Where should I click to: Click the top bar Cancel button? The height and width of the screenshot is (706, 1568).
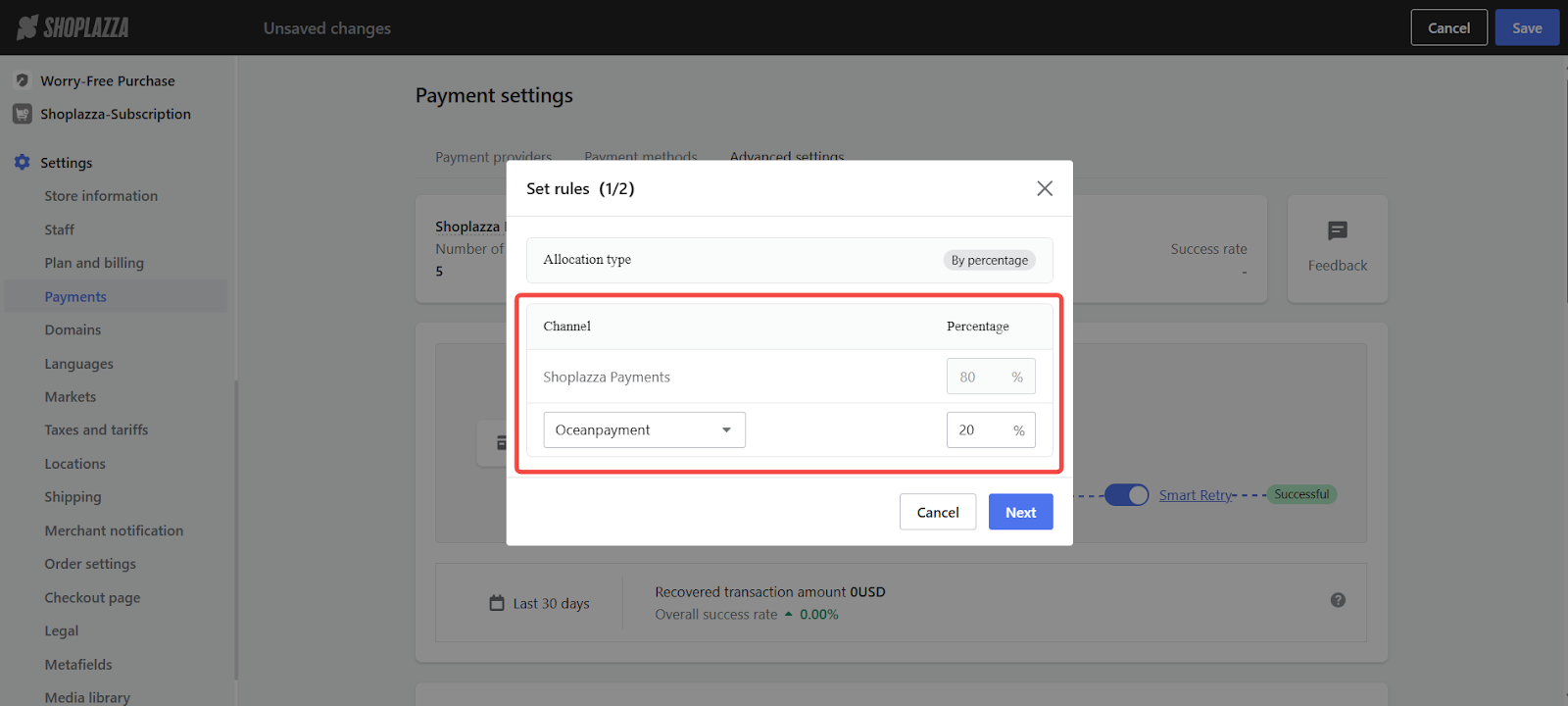1448,27
